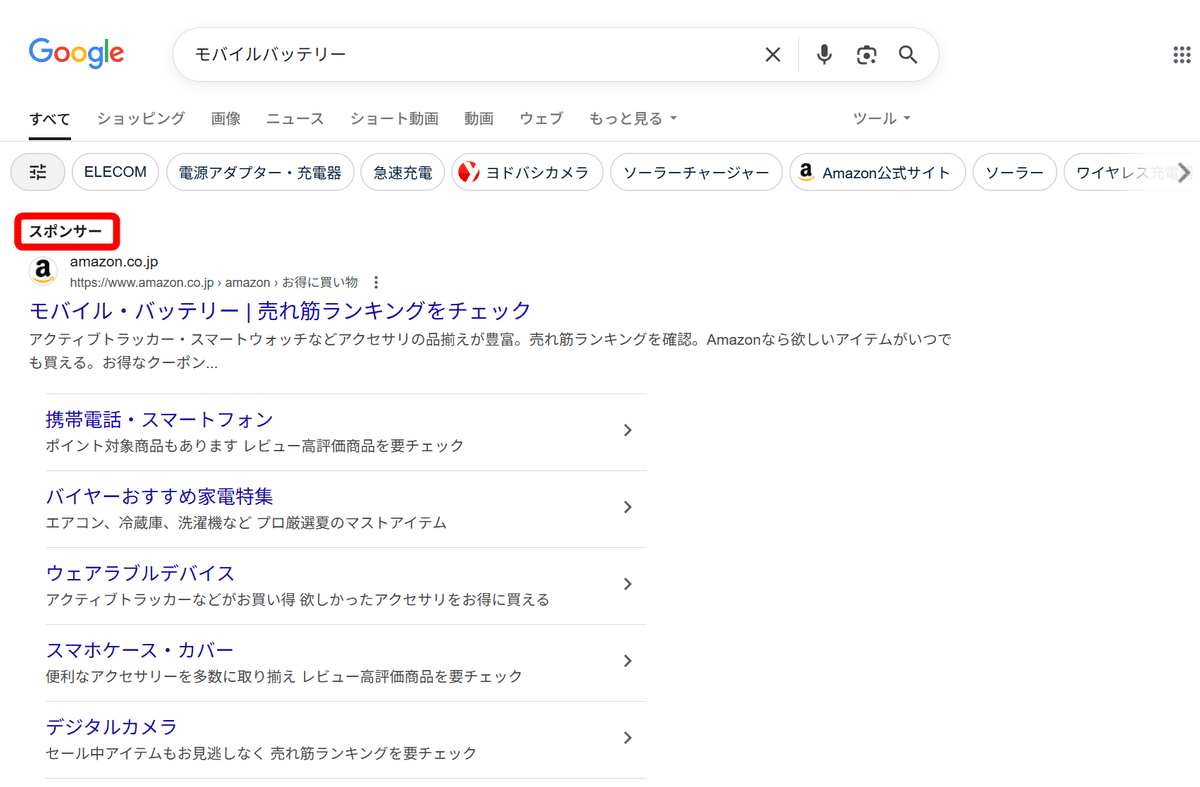Open the filter sliders chip
The image size is (1200, 787).
point(38,172)
